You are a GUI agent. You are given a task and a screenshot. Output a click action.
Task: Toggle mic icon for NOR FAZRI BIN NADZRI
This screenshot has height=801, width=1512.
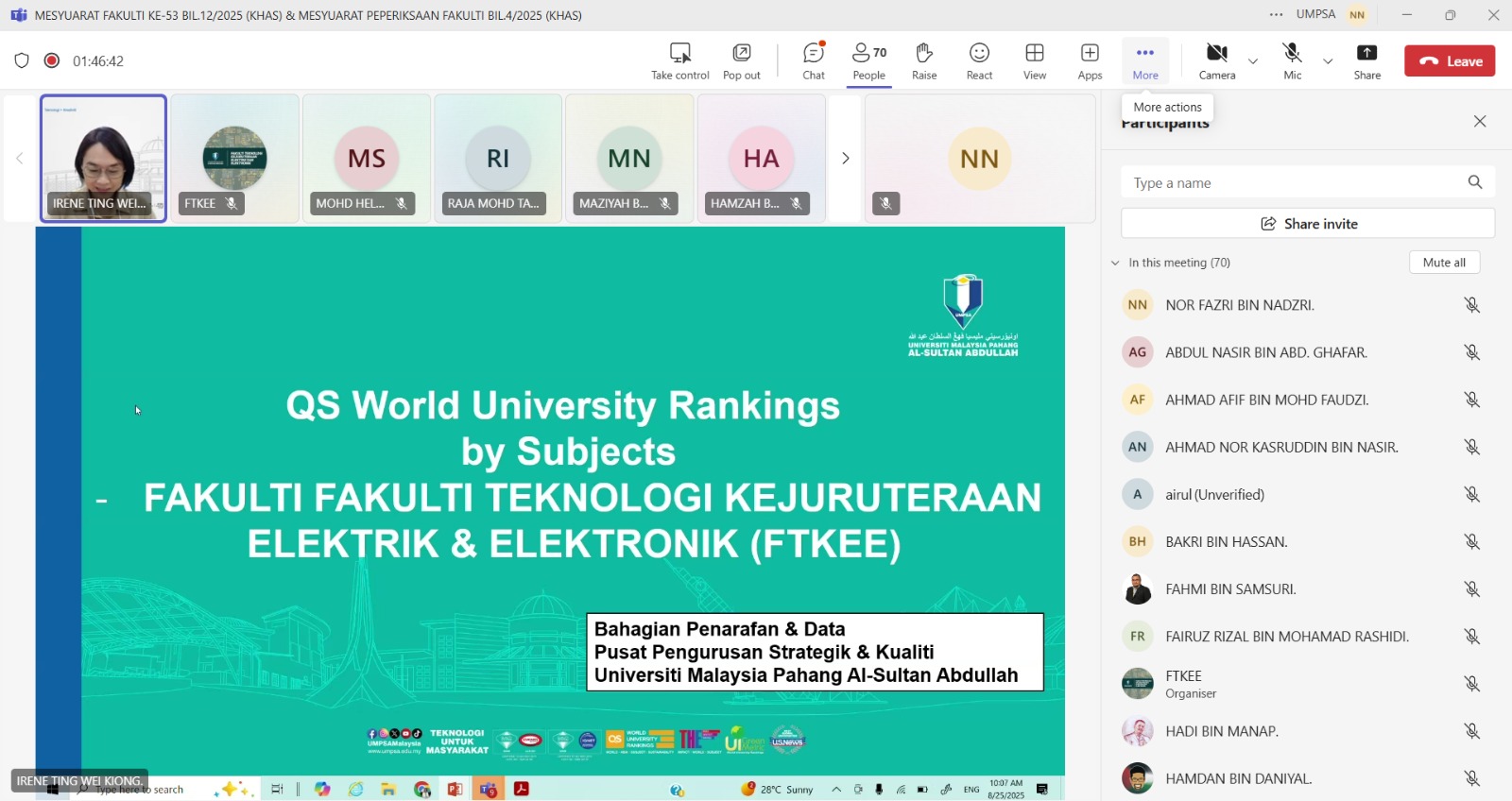pyautogui.click(x=1471, y=305)
